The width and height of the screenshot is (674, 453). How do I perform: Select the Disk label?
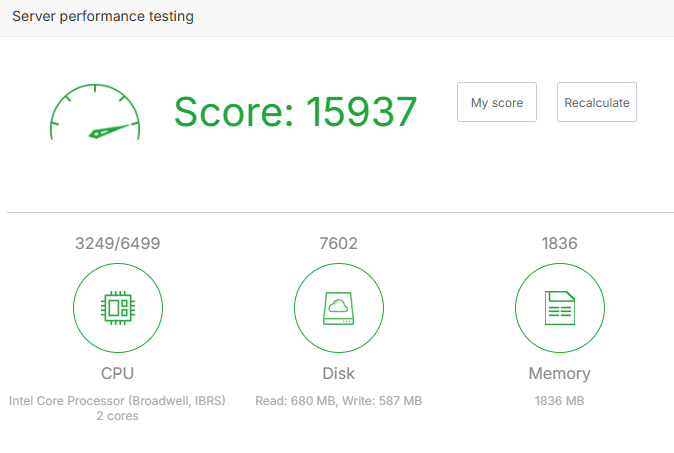pyautogui.click(x=339, y=374)
